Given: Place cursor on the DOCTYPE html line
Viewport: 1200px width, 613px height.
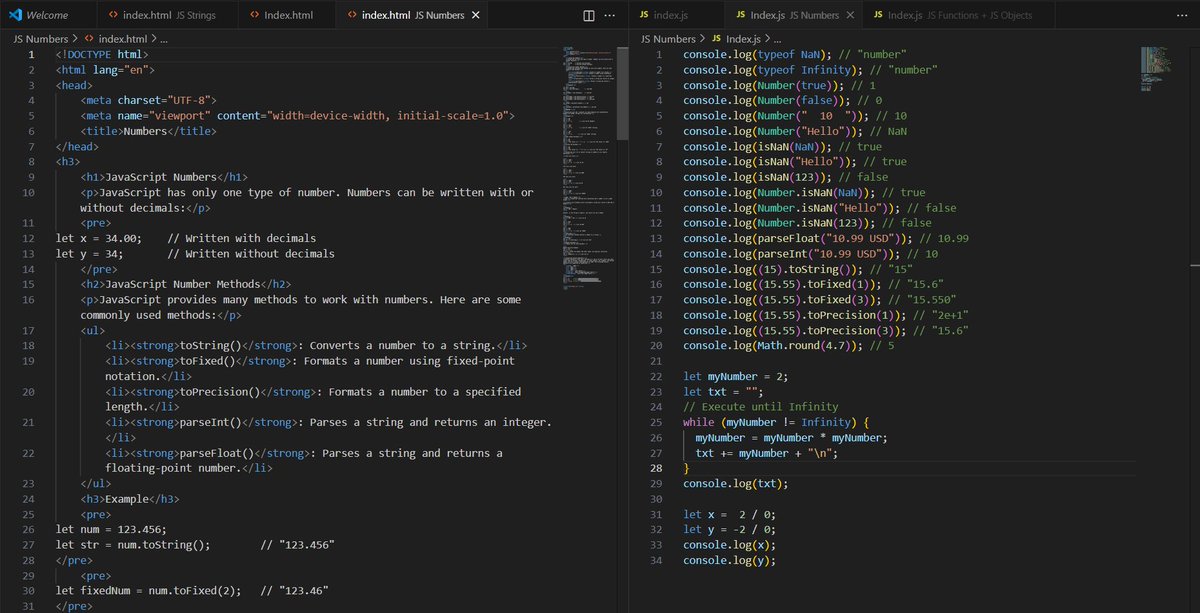Looking at the screenshot, I should (x=102, y=54).
